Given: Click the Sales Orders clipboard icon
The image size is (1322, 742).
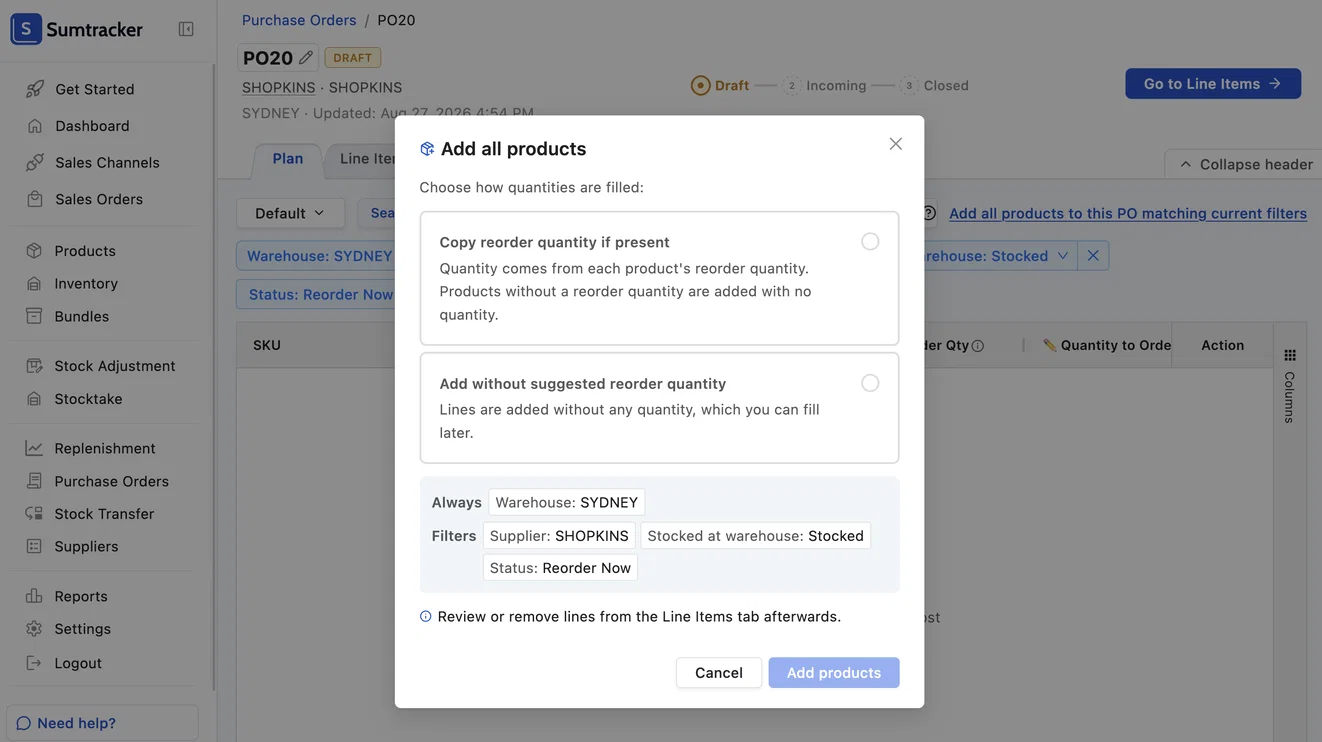Looking at the screenshot, I should pos(35,199).
